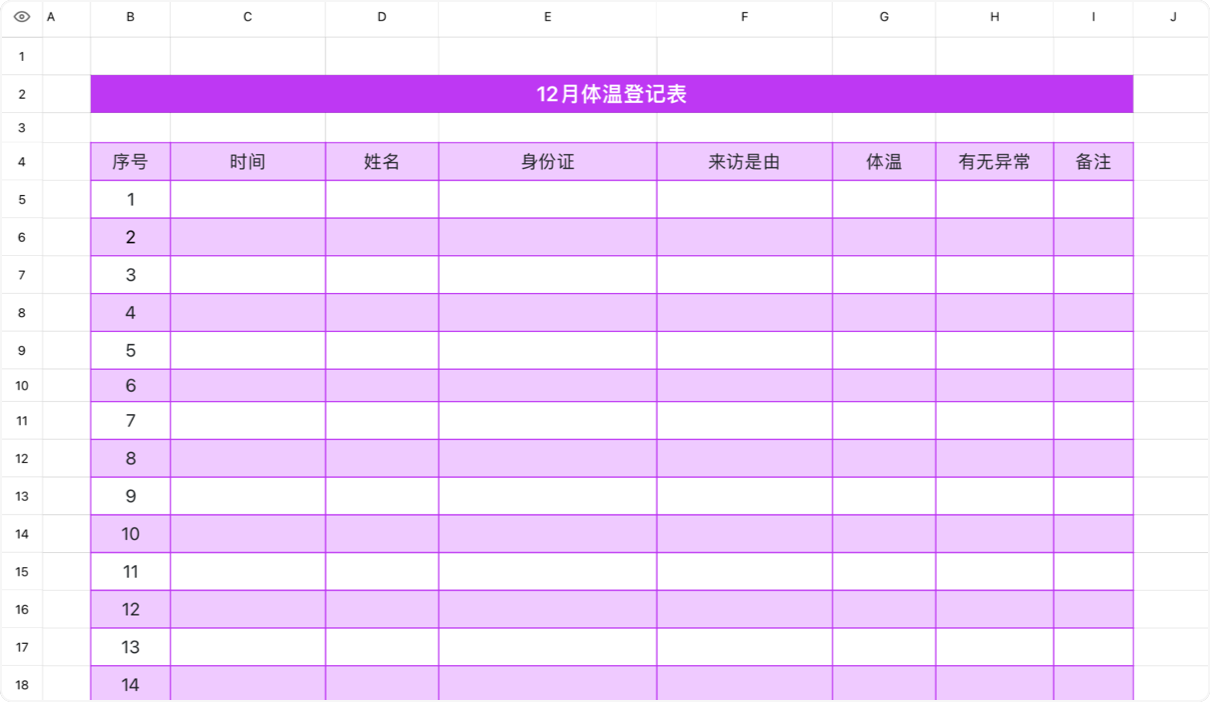1210x702 pixels.
Task: Click the empty 有无异常 cell for entry 13
Action: click(995, 648)
